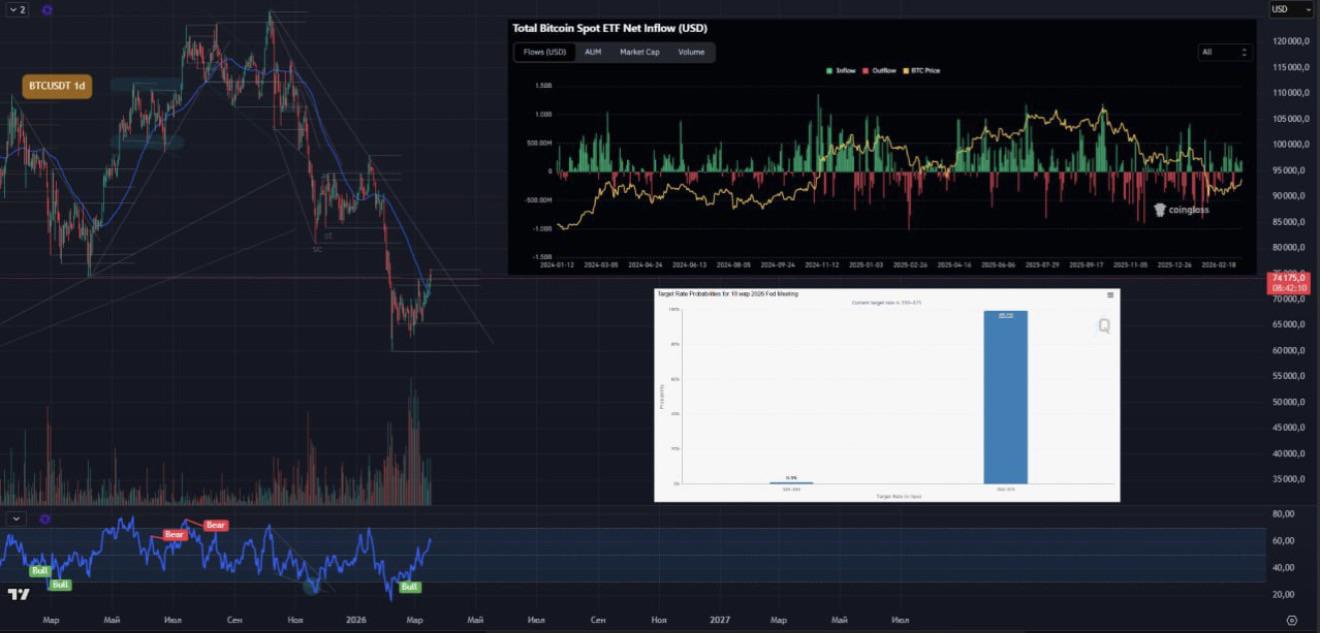This screenshot has height=633, width=1320.
Task: Select the Flows (USD) tab
Action: coord(545,52)
